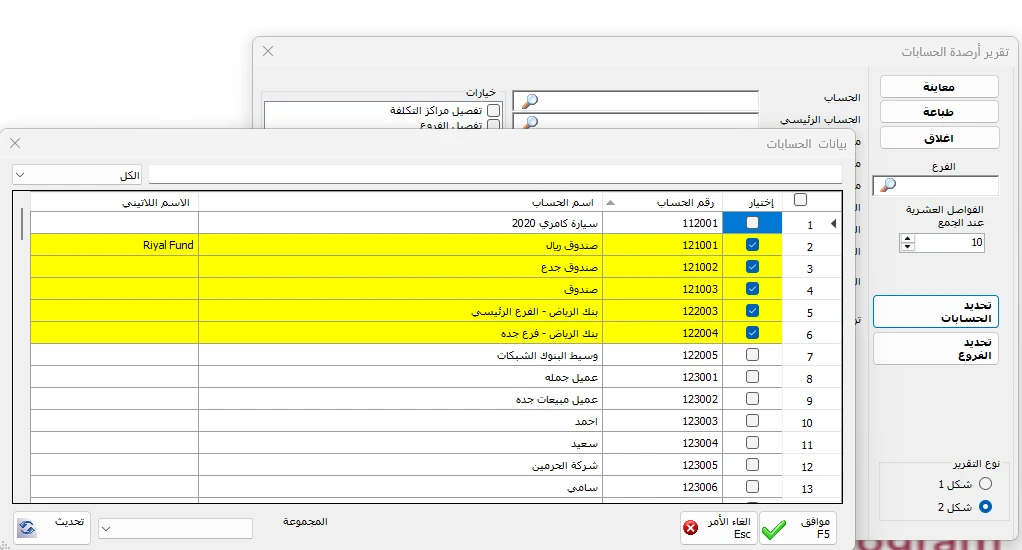Close the تقرير أرصدة الحسابات window

[x=268, y=51]
